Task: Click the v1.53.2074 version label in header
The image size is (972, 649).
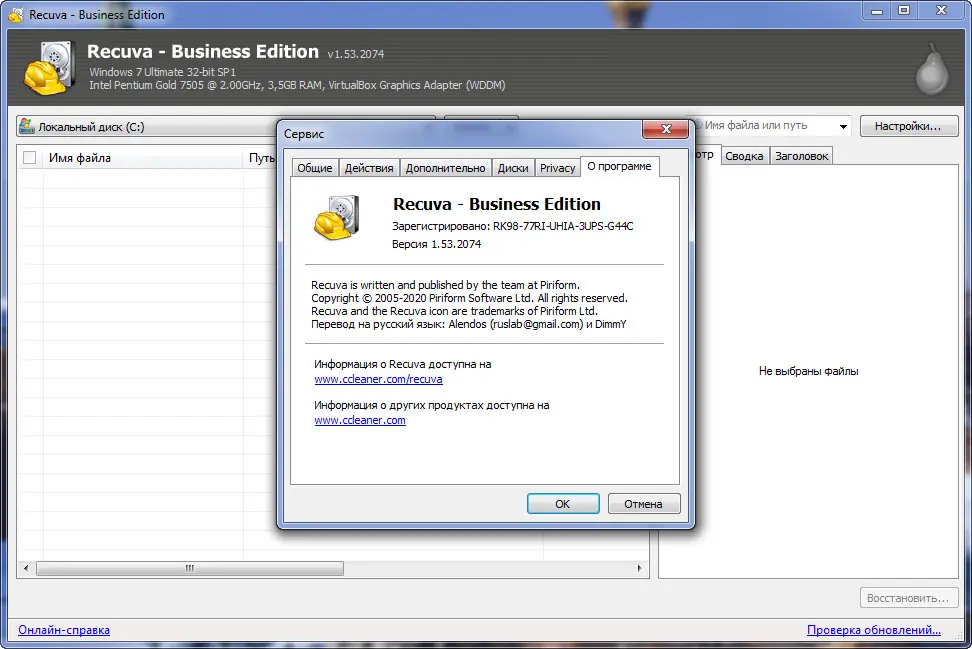Action: [x=356, y=54]
